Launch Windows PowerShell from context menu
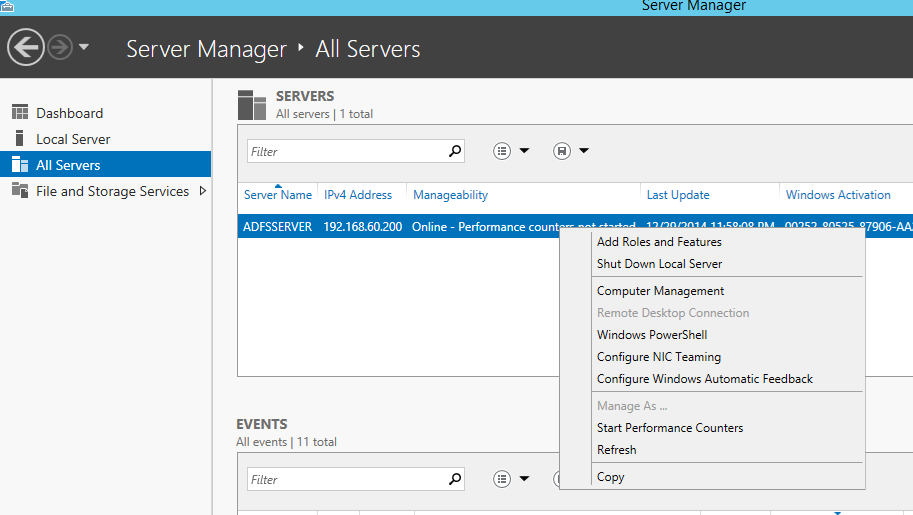Viewport: 913px width, 515px height. tap(652, 335)
